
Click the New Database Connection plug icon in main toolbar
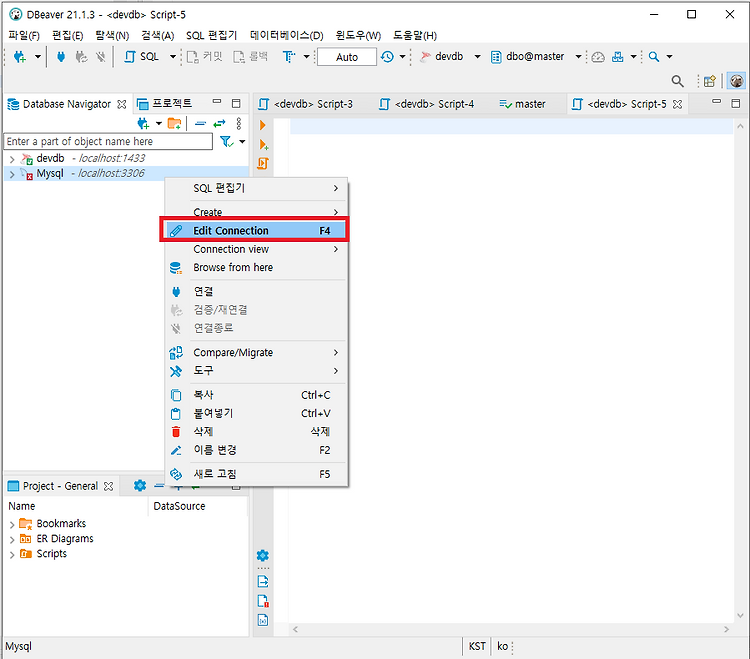[20, 57]
